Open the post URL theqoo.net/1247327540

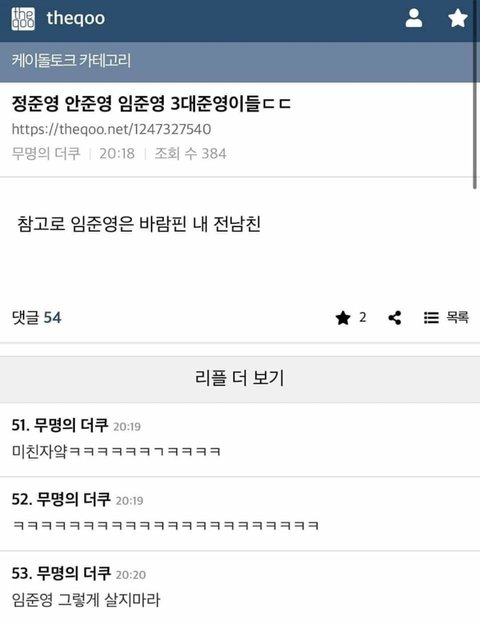(x=111, y=129)
